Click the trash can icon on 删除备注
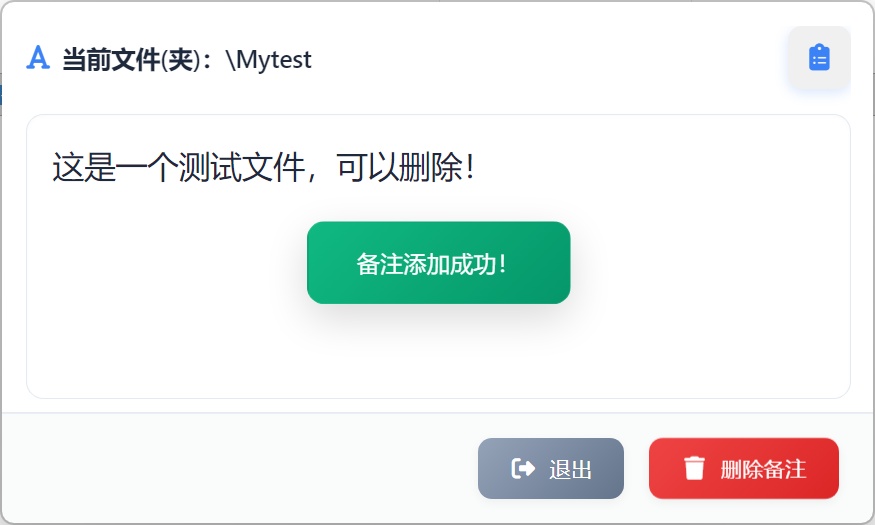Image resolution: width=875 pixels, height=525 pixels. 694,468
